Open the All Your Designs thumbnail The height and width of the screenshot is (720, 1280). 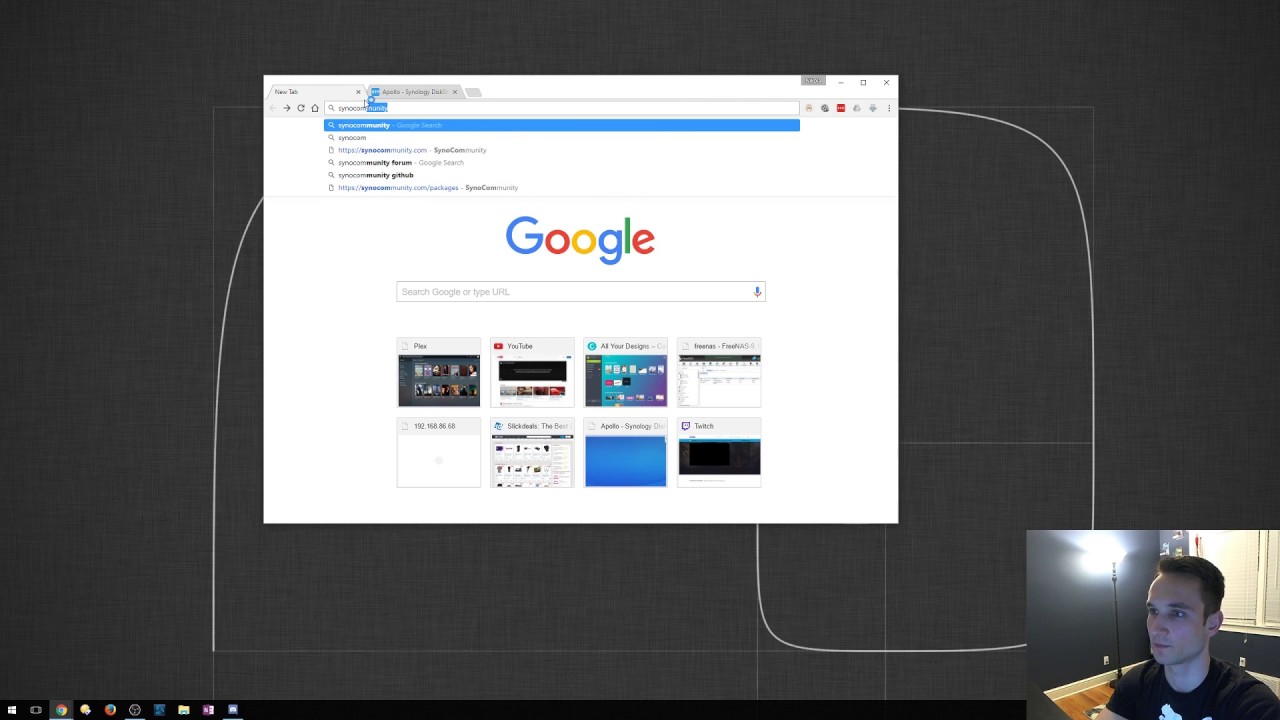[625, 373]
